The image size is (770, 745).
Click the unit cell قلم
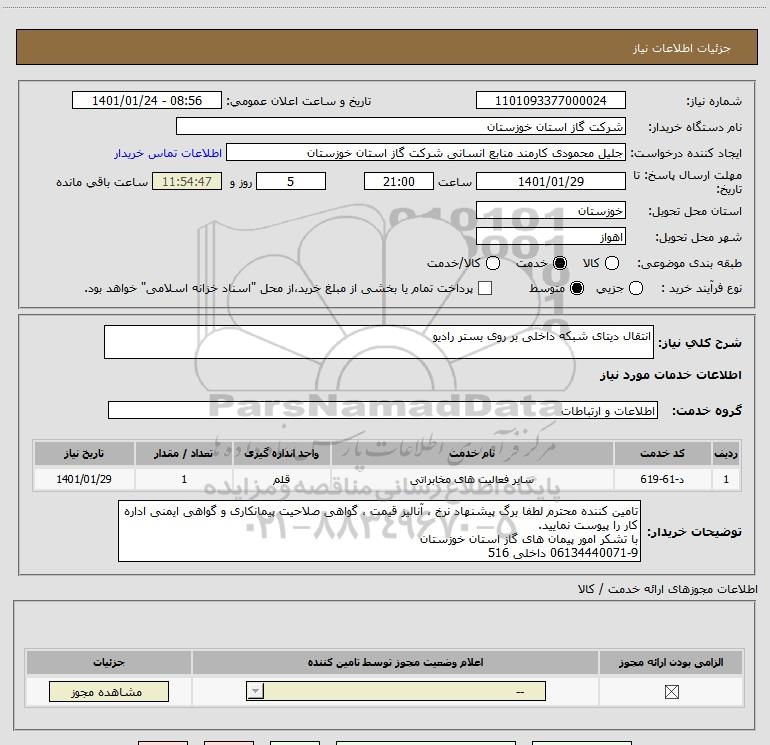(x=281, y=479)
